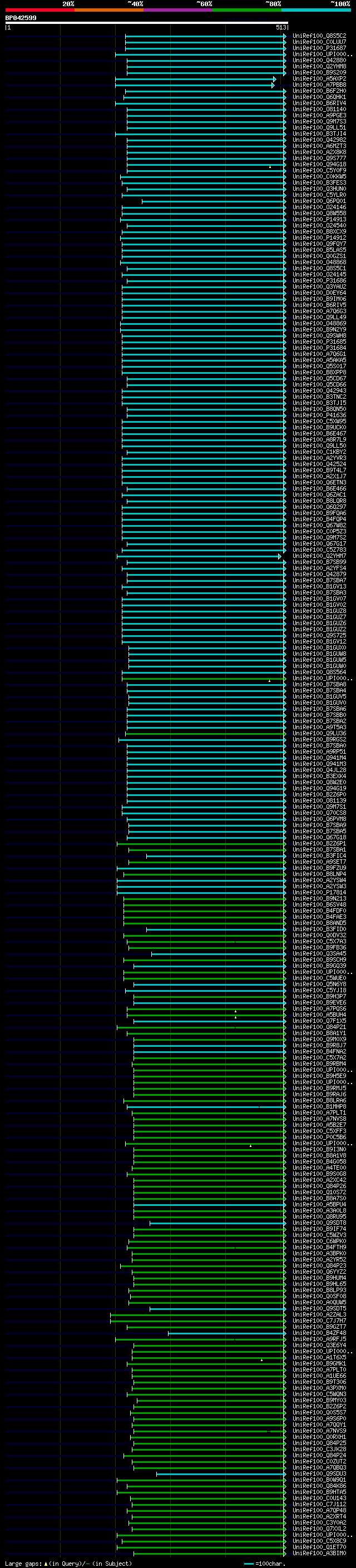Select the UniRef100_B3FES3 label
The height and width of the screenshot is (1568, 356).
coord(319,182)
